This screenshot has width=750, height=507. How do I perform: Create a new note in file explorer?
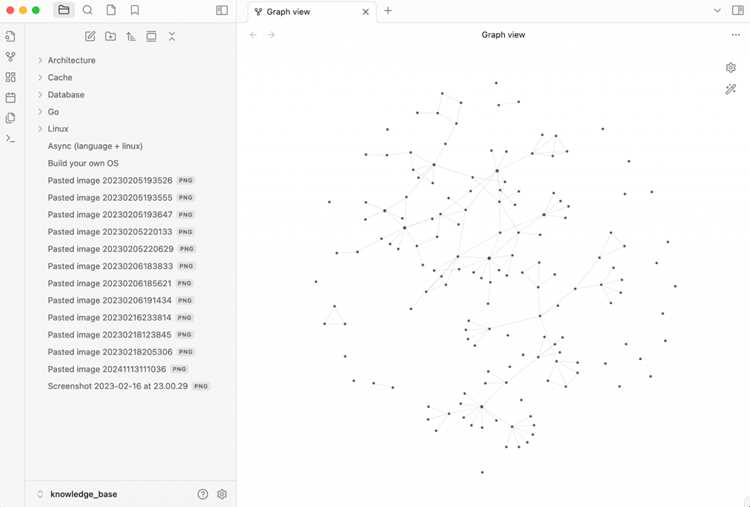90,36
